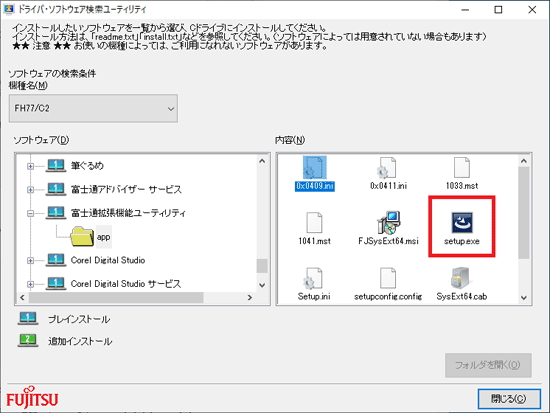Image resolution: width=550 pixels, height=413 pixels.
Task: Select 筆ぐるめ label in software tree
Action: point(87,166)
